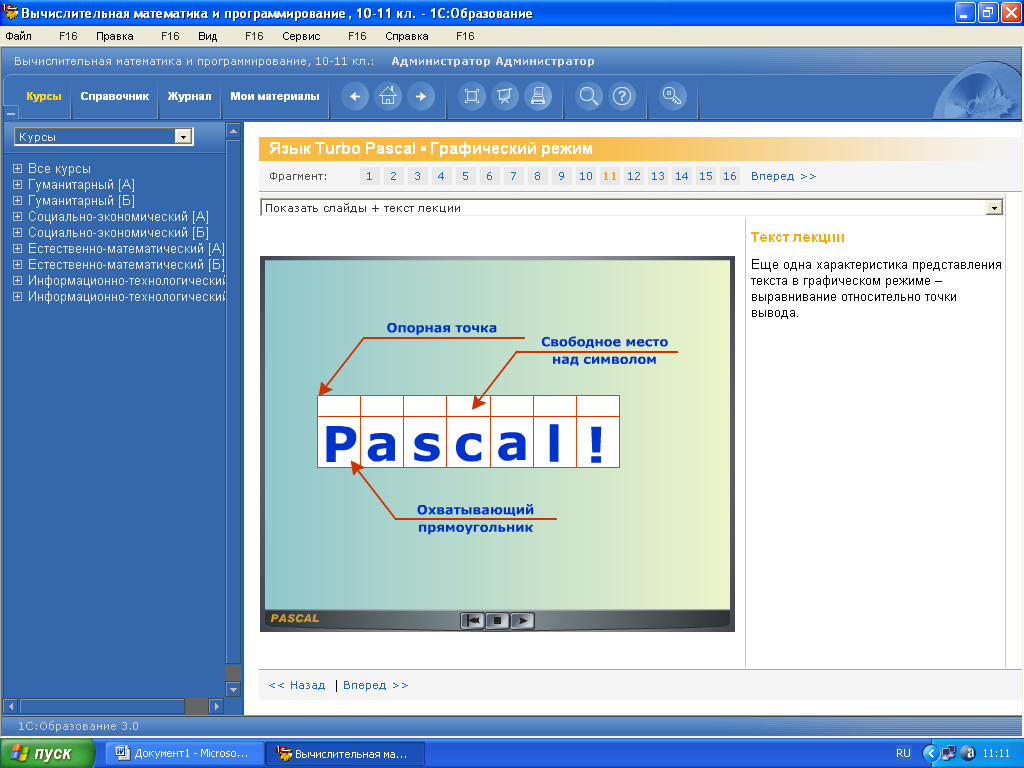
Task: Click the key access icon
Action: pyautogui.click(x=672, y=97)
